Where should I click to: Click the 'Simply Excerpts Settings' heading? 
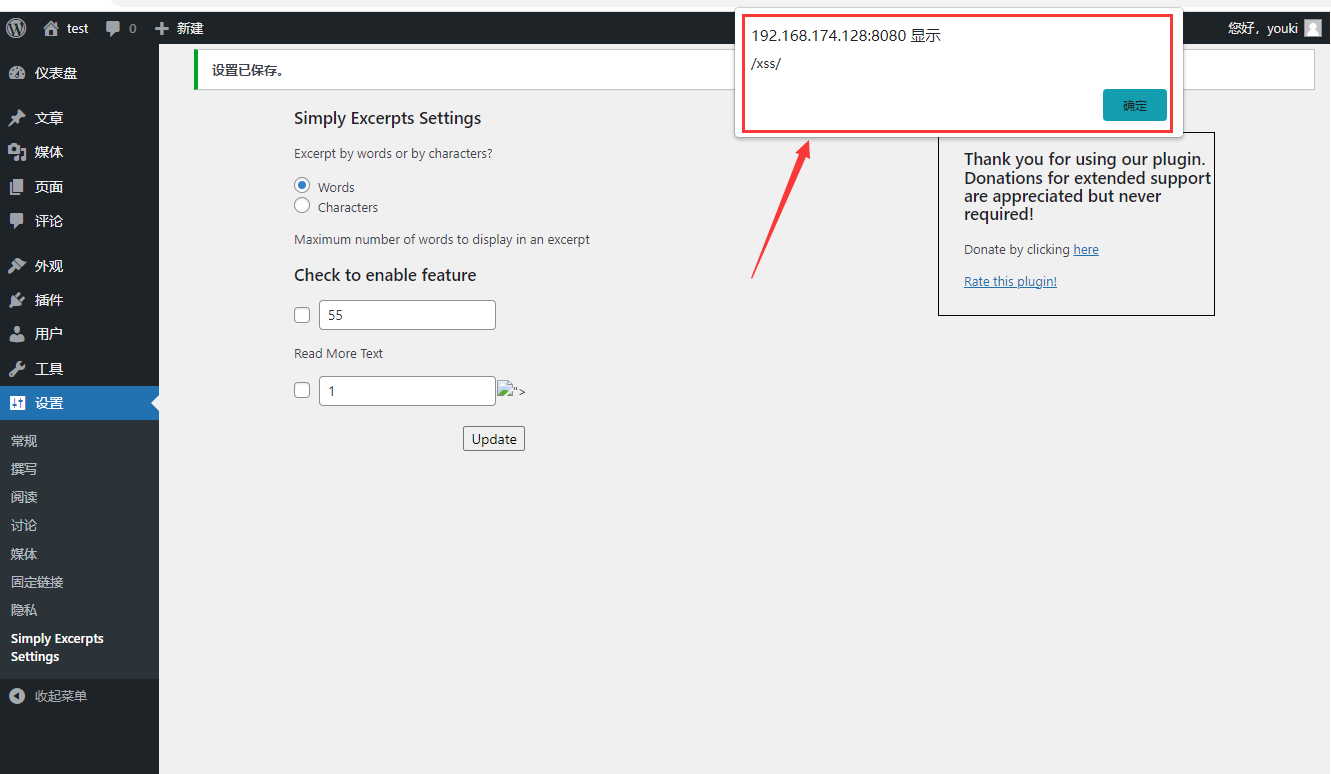[387, 118]
